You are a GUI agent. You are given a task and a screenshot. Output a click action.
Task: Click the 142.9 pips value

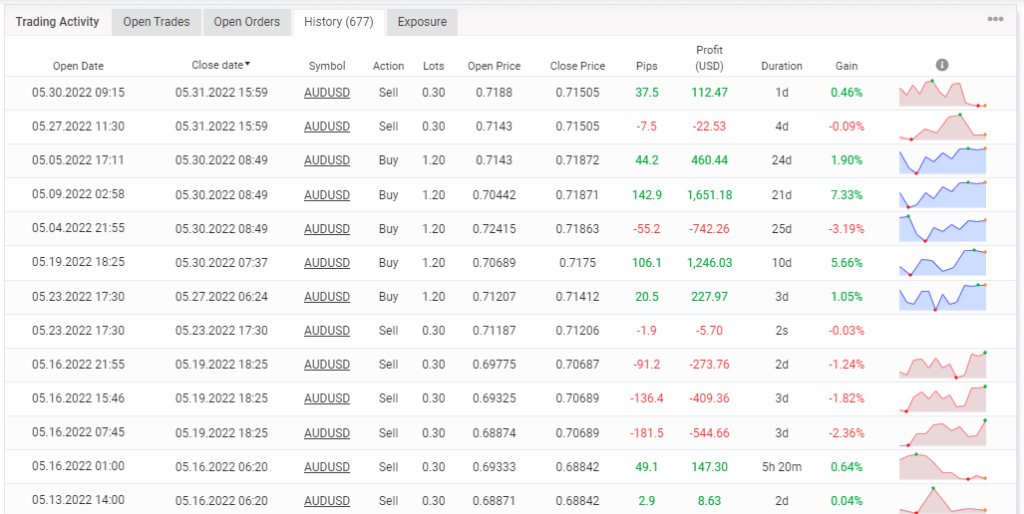tap(647, 195)
